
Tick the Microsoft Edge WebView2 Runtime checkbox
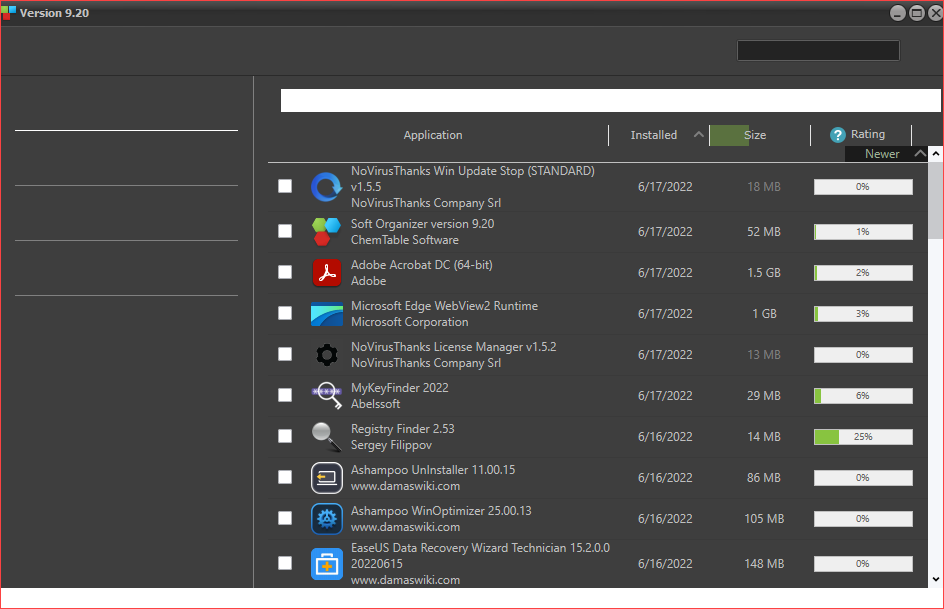click(285, 313)
